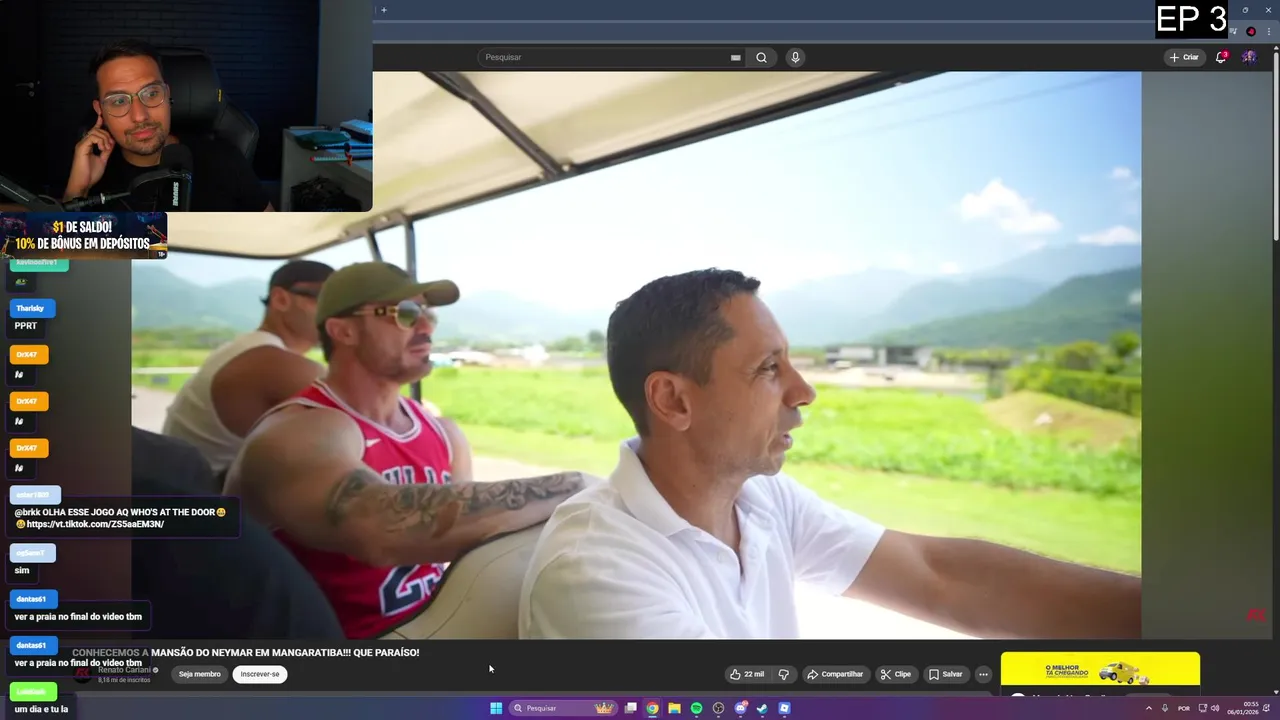Click the tray microphone icon

[x=1164, y=708]
